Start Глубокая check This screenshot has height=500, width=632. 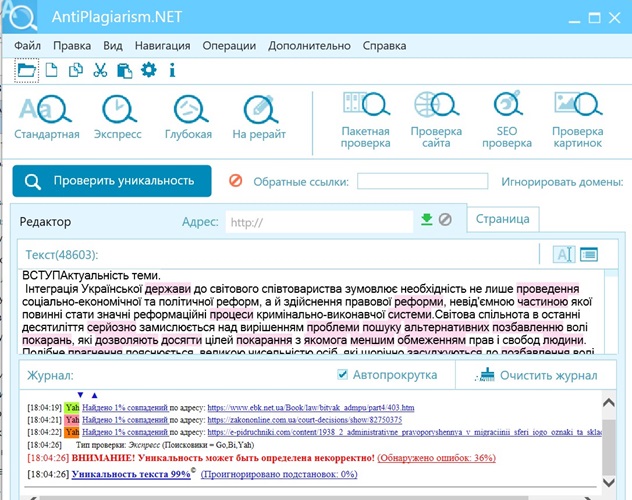tap(188, 117)
